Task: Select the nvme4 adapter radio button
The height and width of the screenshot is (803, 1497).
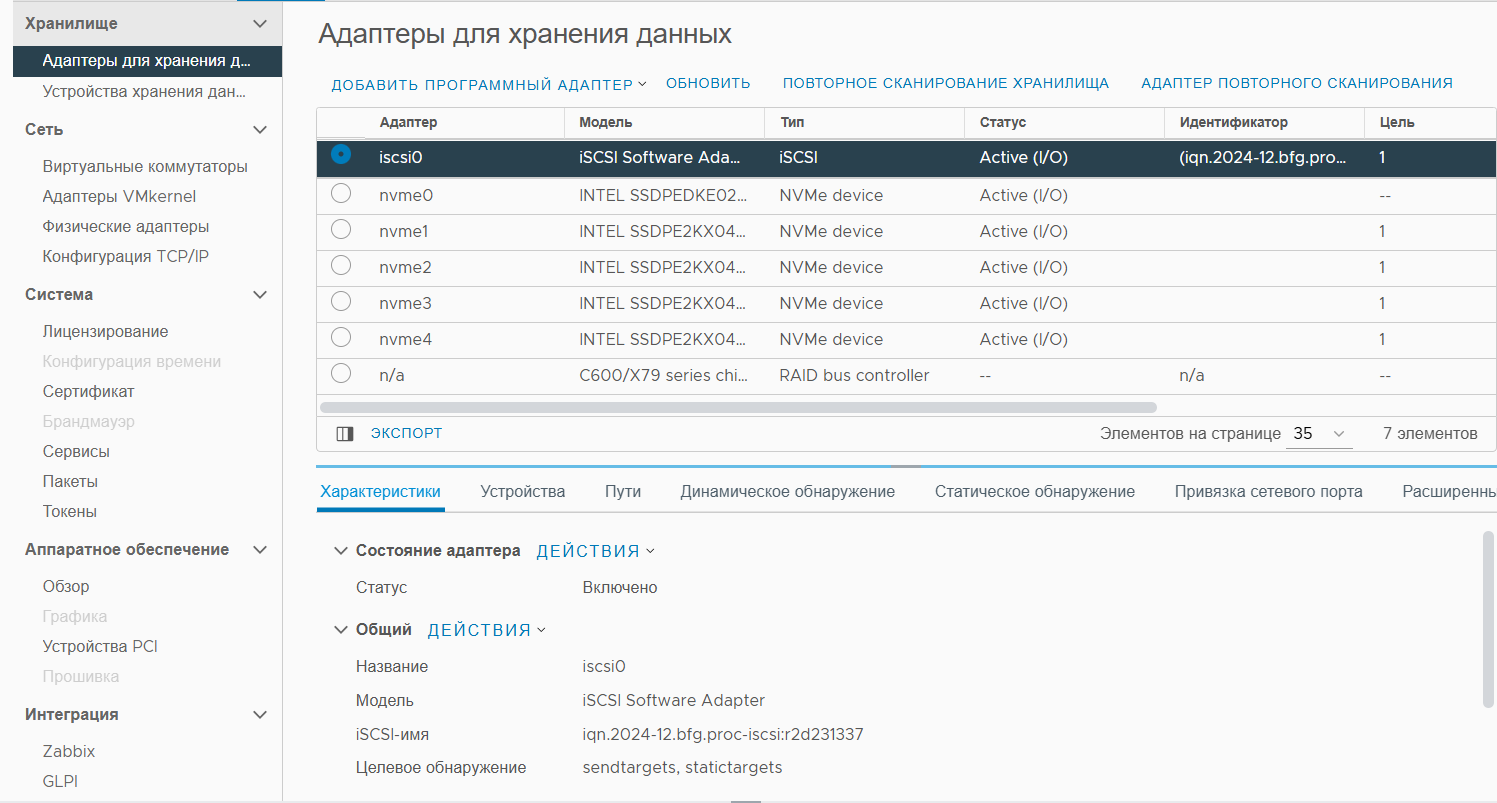Action: (x=341, y=338)
